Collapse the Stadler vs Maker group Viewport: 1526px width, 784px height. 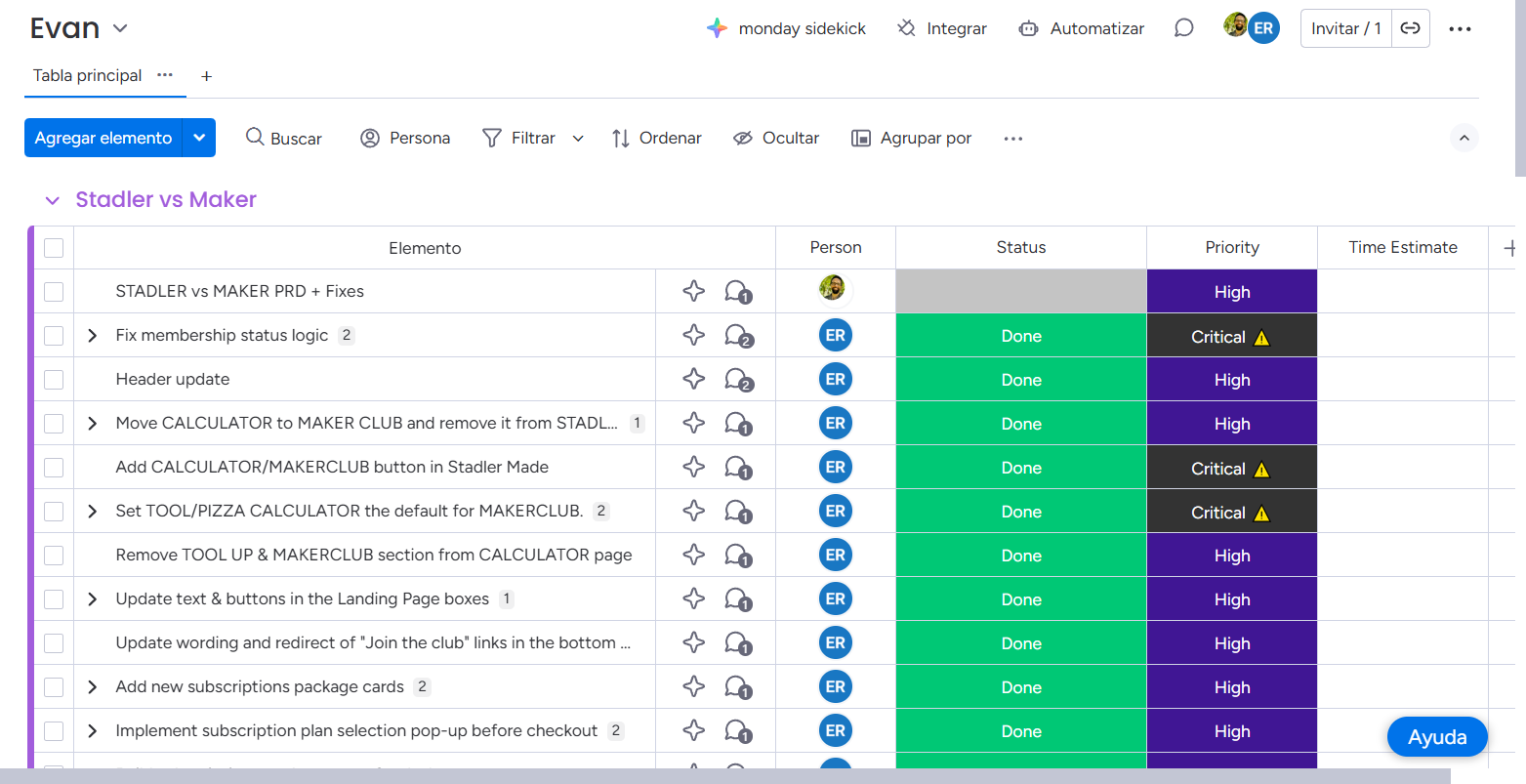53,200
